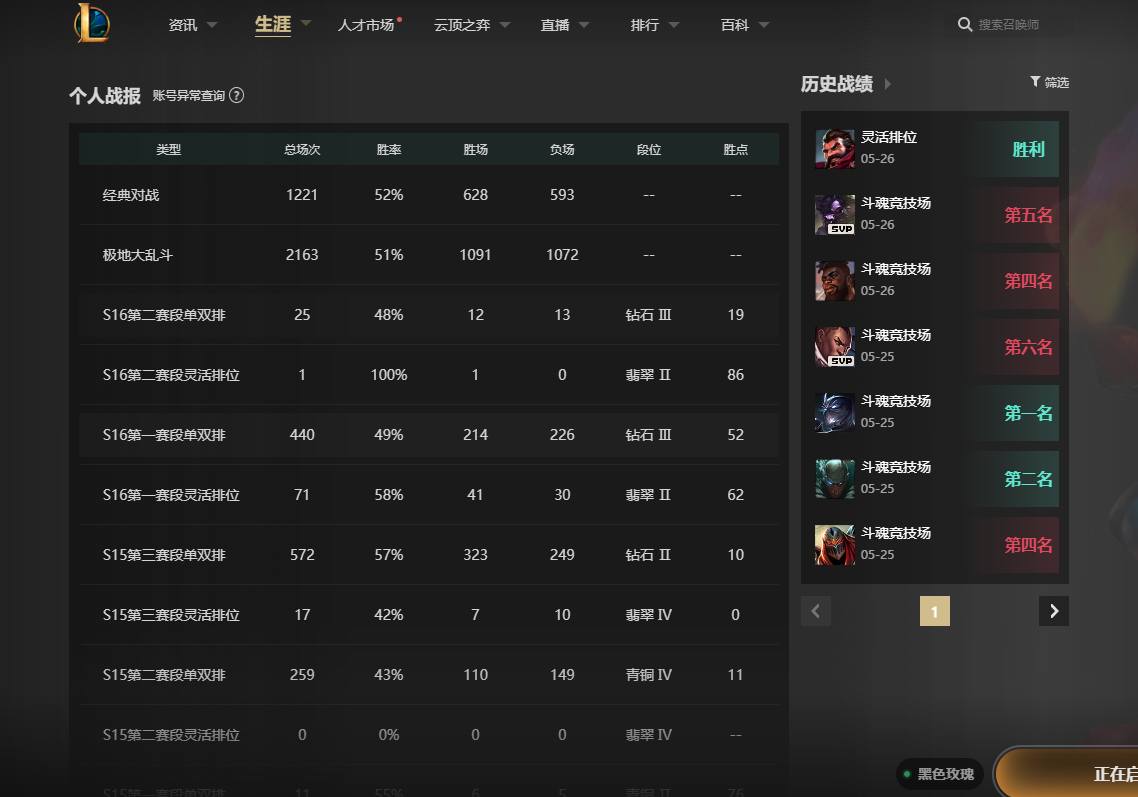This screenshot has width=1138, height=797.
Task: Open the 第六名 arena match champion avatar
Action: tap(835, 347)
